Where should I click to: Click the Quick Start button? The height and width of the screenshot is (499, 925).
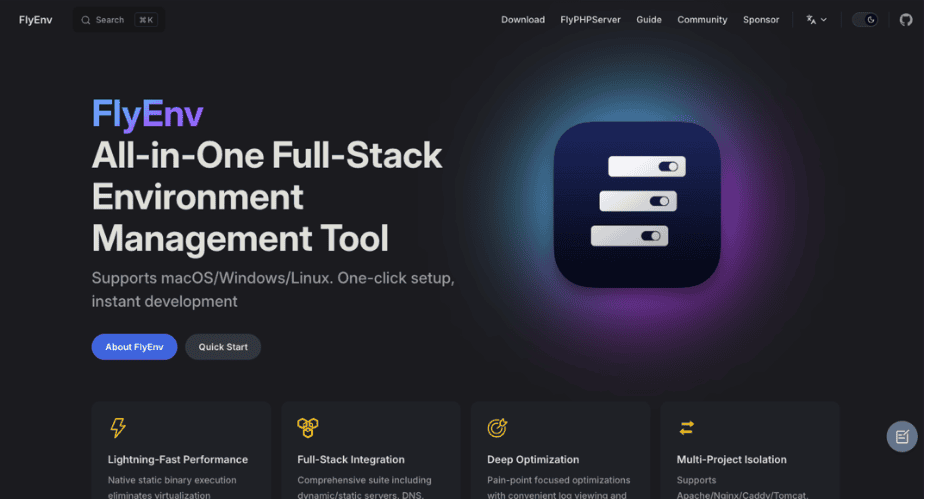click(x=223, y=347)
